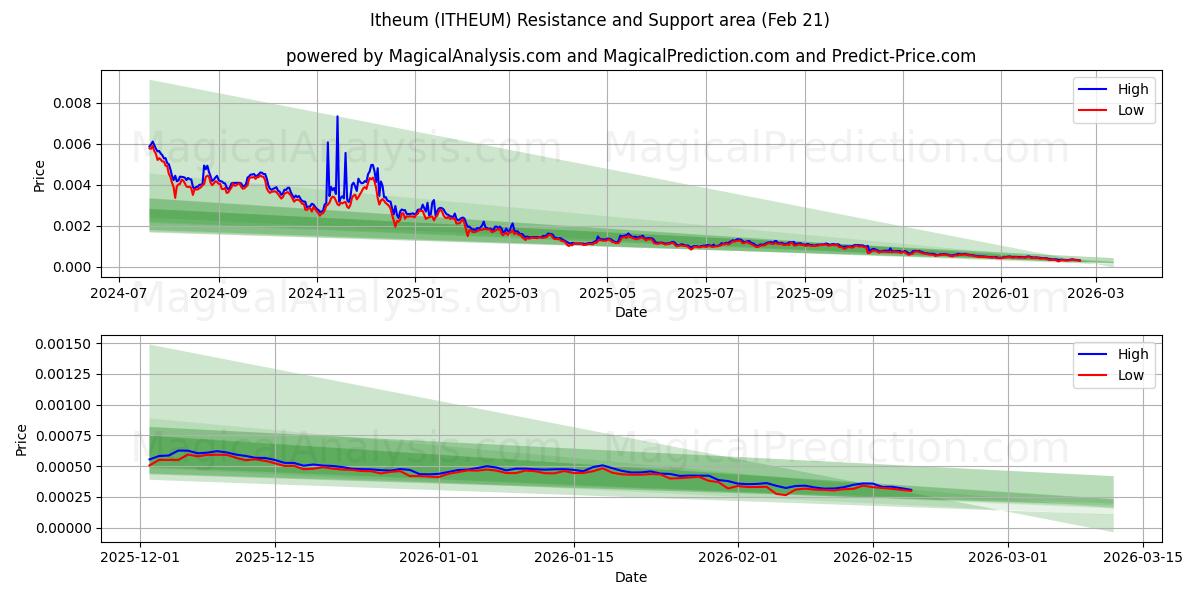The height and width of the screenshot is (600, 1200).
Task: Click the '0.00050' y-axis tick label
Action: pos(64,467)
